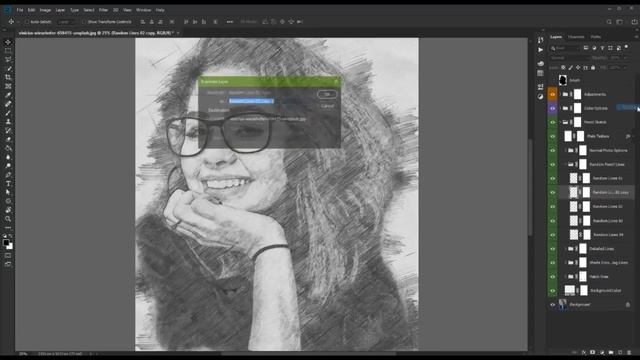Click OK in Duplicate Layer dialog
Screen dimensions: 640x360
click(327, 94)
